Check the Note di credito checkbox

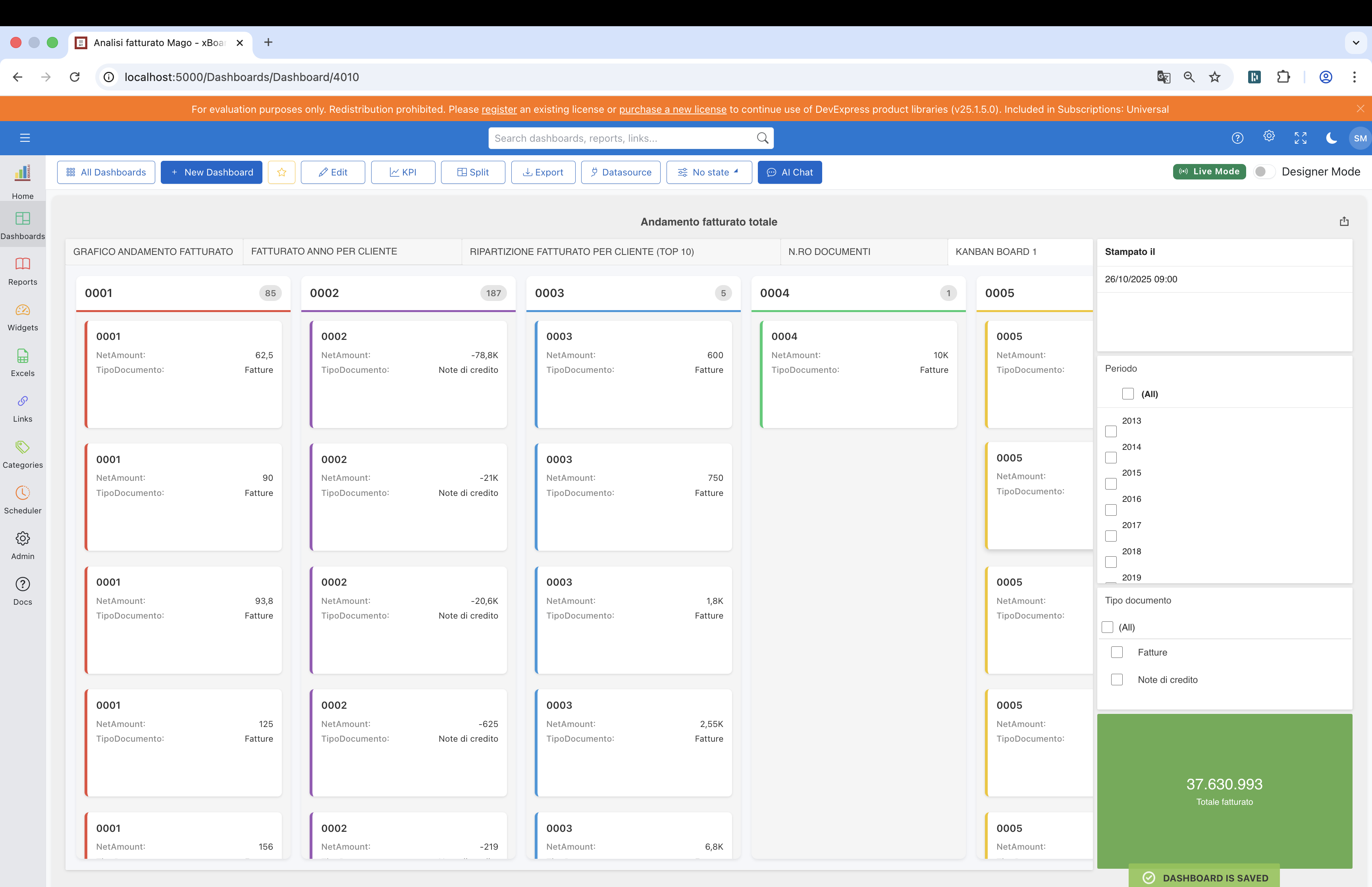[x=1117, y=680]
